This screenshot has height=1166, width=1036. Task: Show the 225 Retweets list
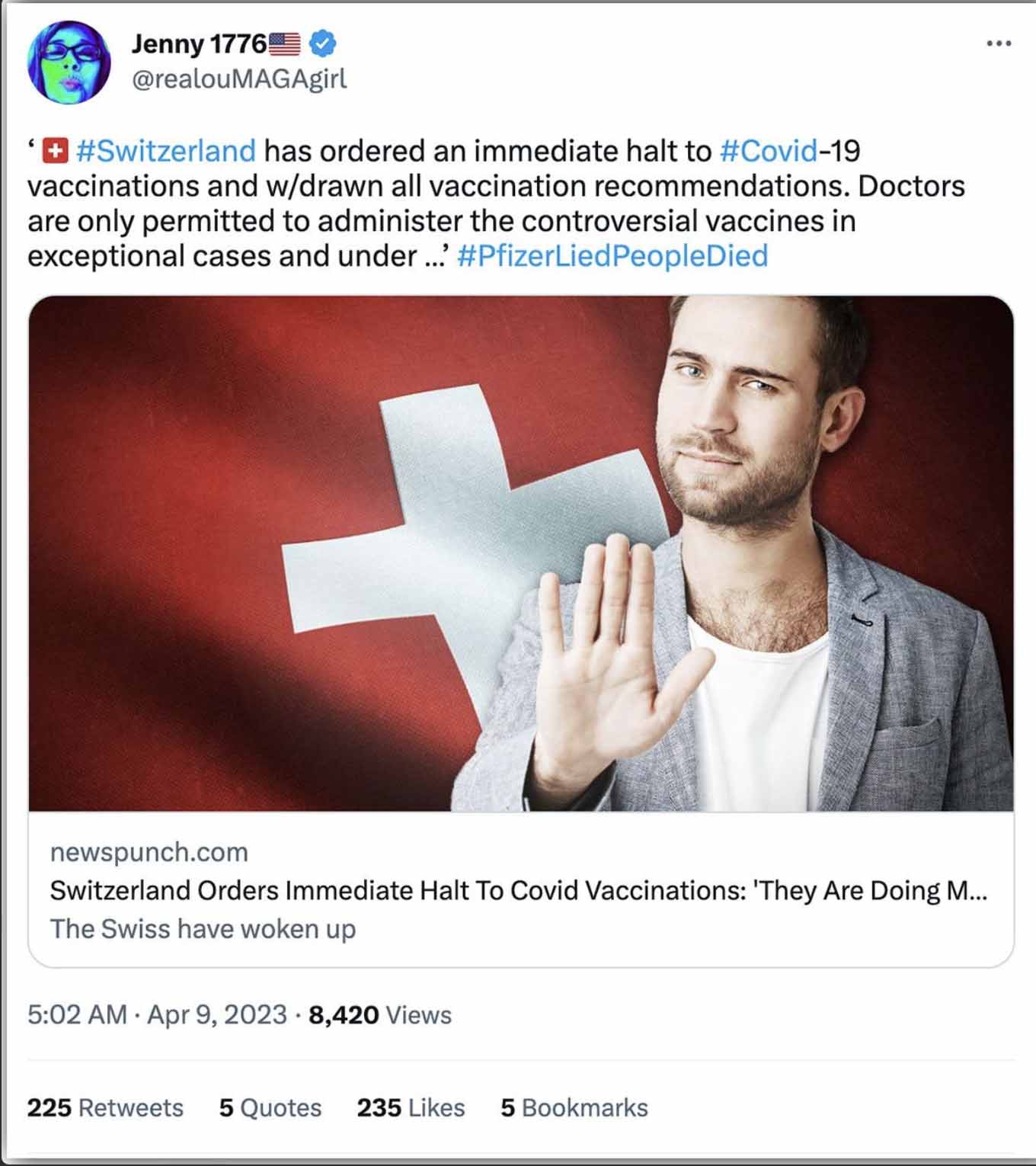[105, 1107]
